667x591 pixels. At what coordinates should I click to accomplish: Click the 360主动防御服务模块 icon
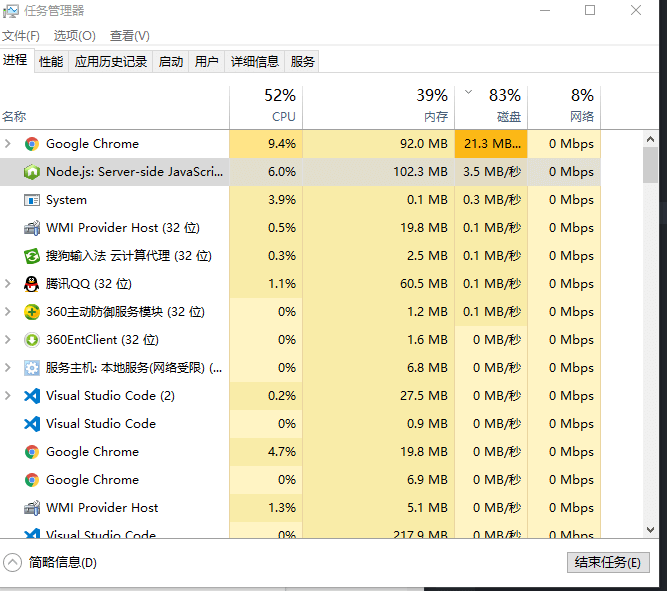[32, 312]
